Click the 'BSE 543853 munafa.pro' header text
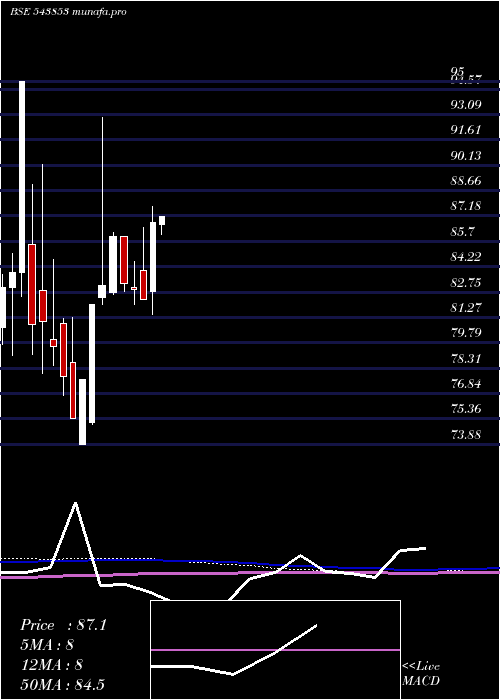Screen dimensions: 500x700 [x=68, y=11]
